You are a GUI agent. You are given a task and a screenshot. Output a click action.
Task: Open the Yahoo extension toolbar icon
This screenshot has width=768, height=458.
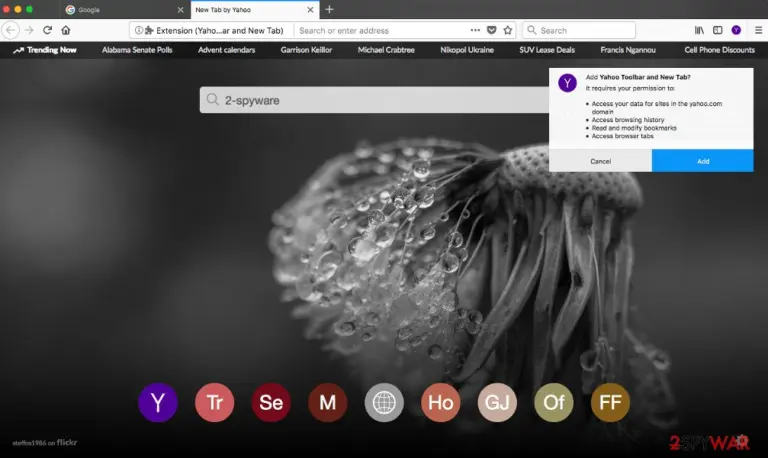click(736, 30)
